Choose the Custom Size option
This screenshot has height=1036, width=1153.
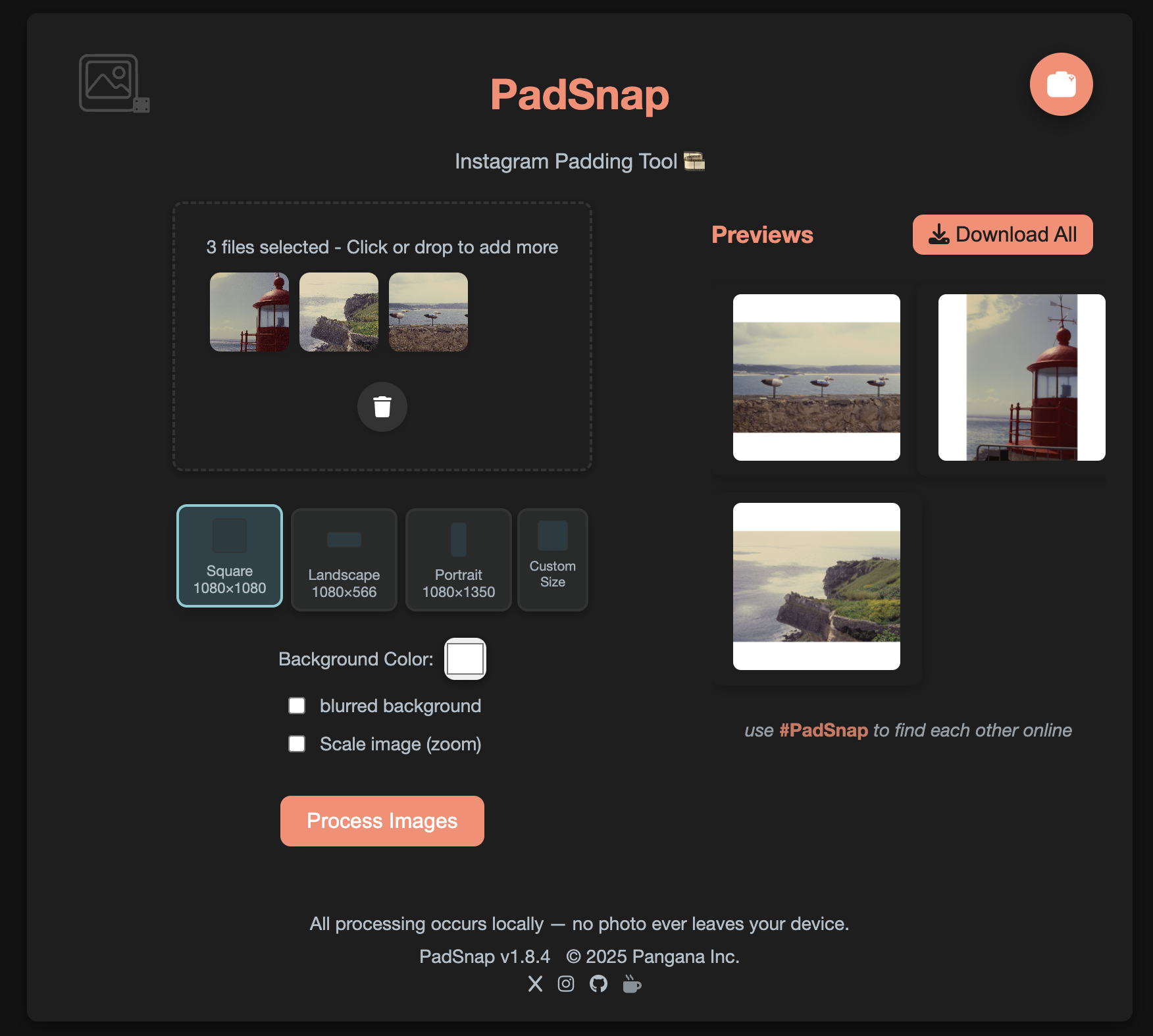553,559
